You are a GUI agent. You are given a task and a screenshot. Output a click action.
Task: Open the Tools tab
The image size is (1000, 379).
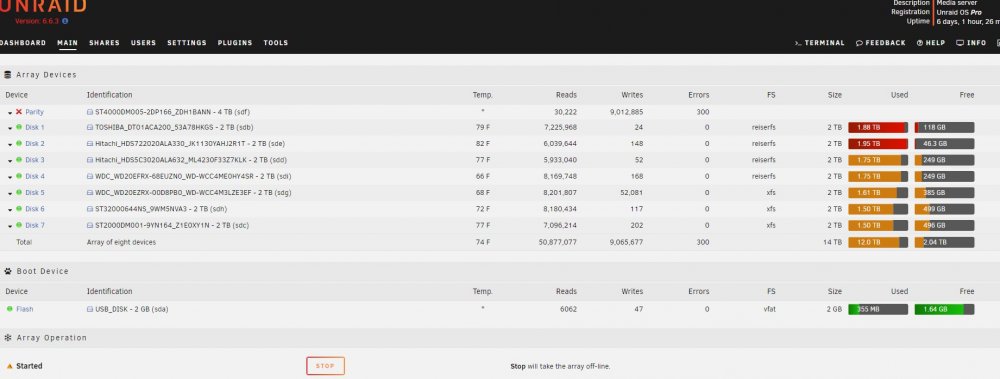click(x=276, y=43)
